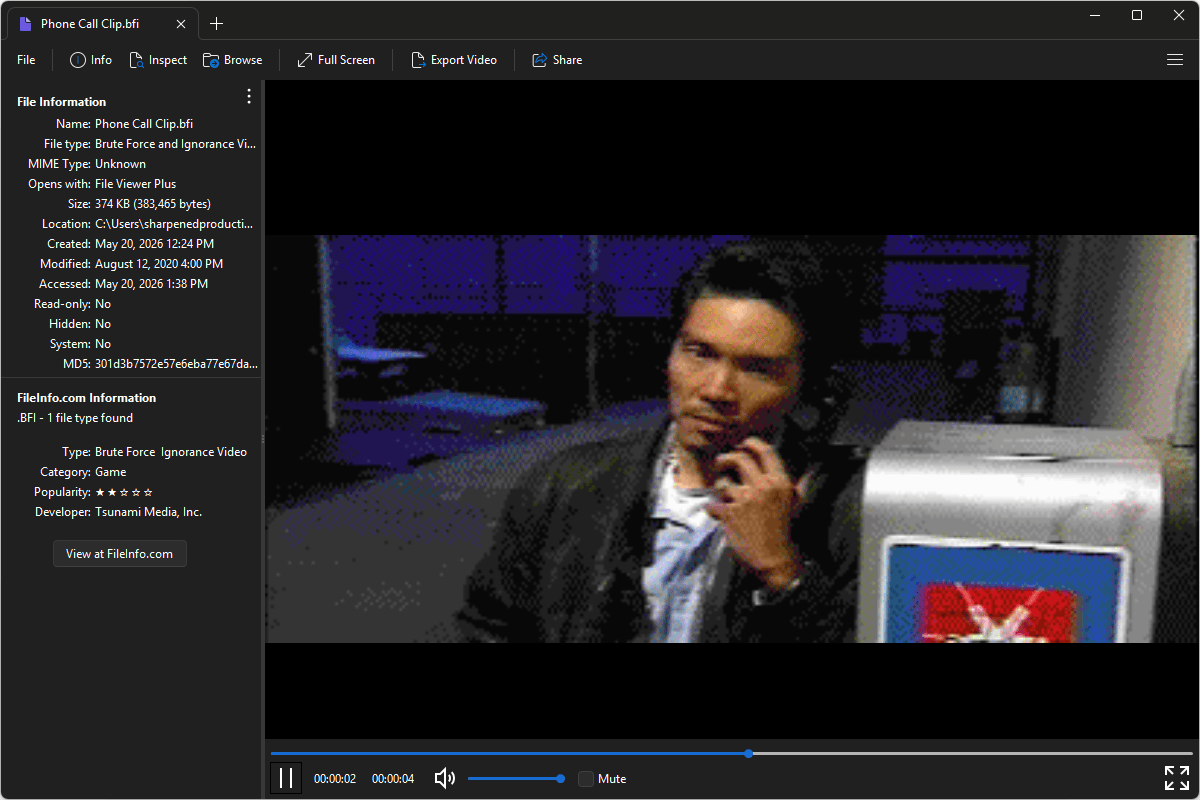The image size is (1200, 800).
Task: Switch to Full Screen from the toolbar
Action: pos(336,60)
